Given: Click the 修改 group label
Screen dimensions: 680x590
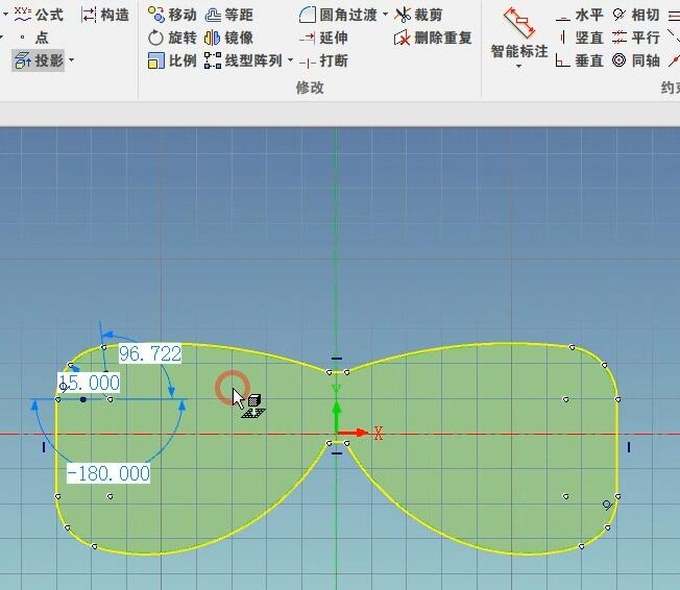Looking at the screenshot, I should pyautogui.click(x=310, y=88).
